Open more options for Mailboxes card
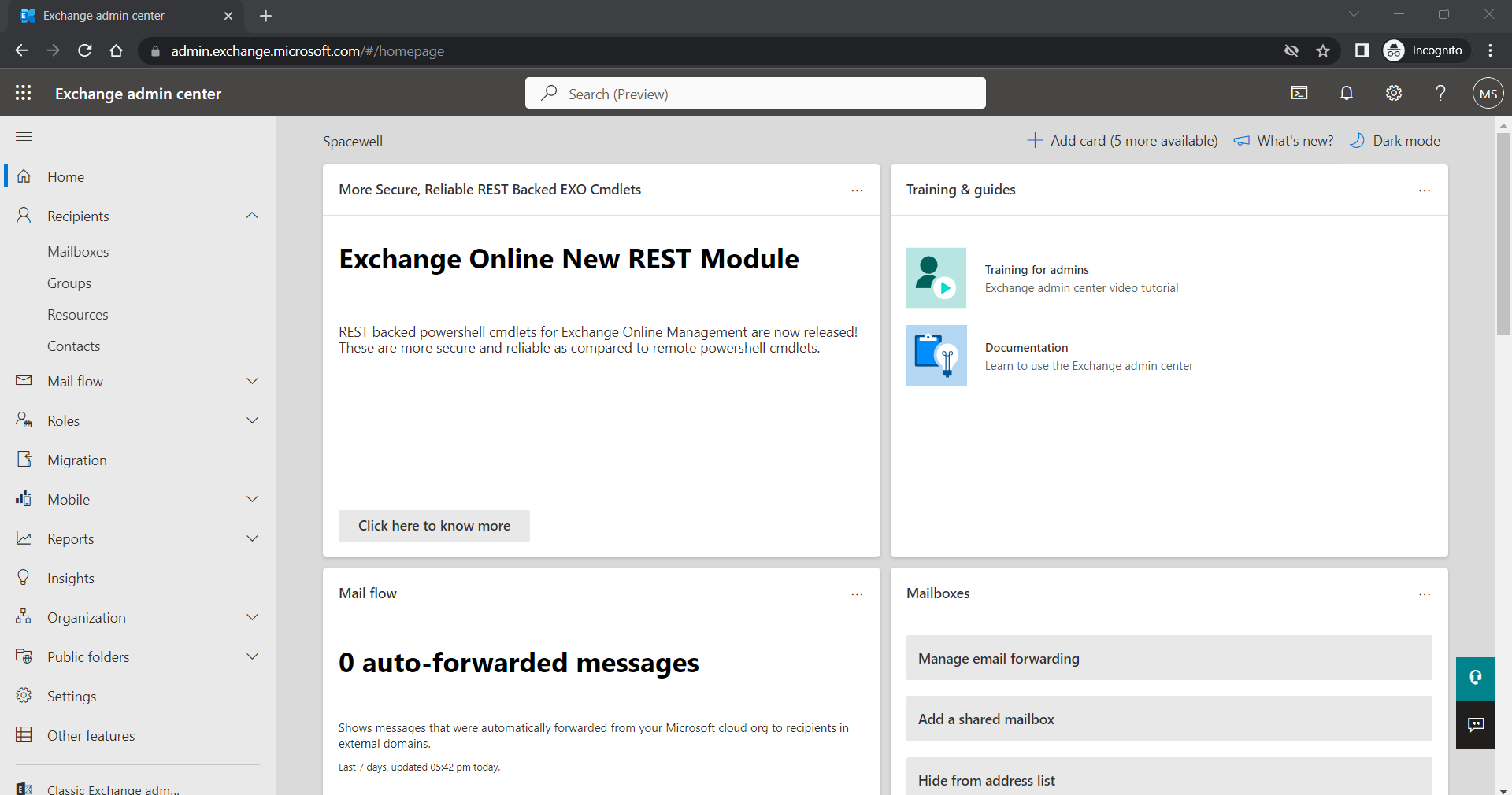1512x795 pixels. (1424, 594)
